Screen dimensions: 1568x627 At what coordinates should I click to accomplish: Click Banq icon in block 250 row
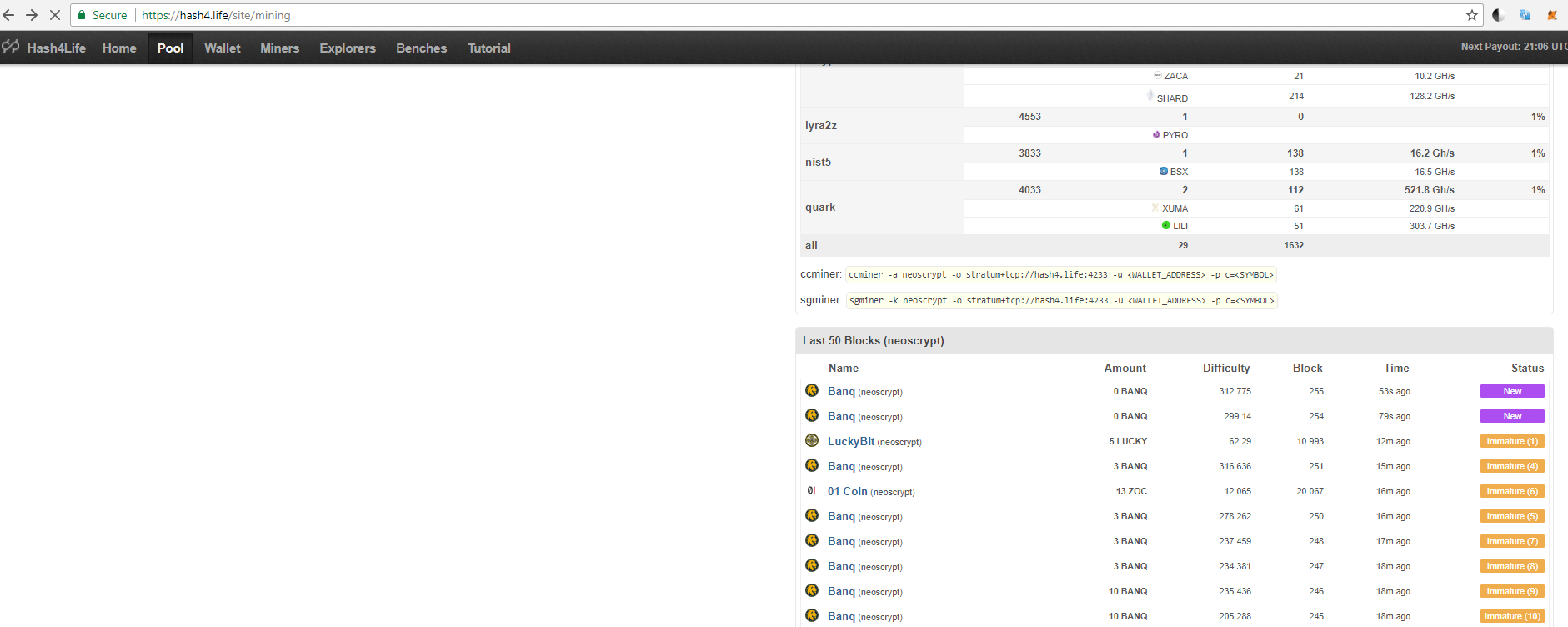tap(812, 515)
